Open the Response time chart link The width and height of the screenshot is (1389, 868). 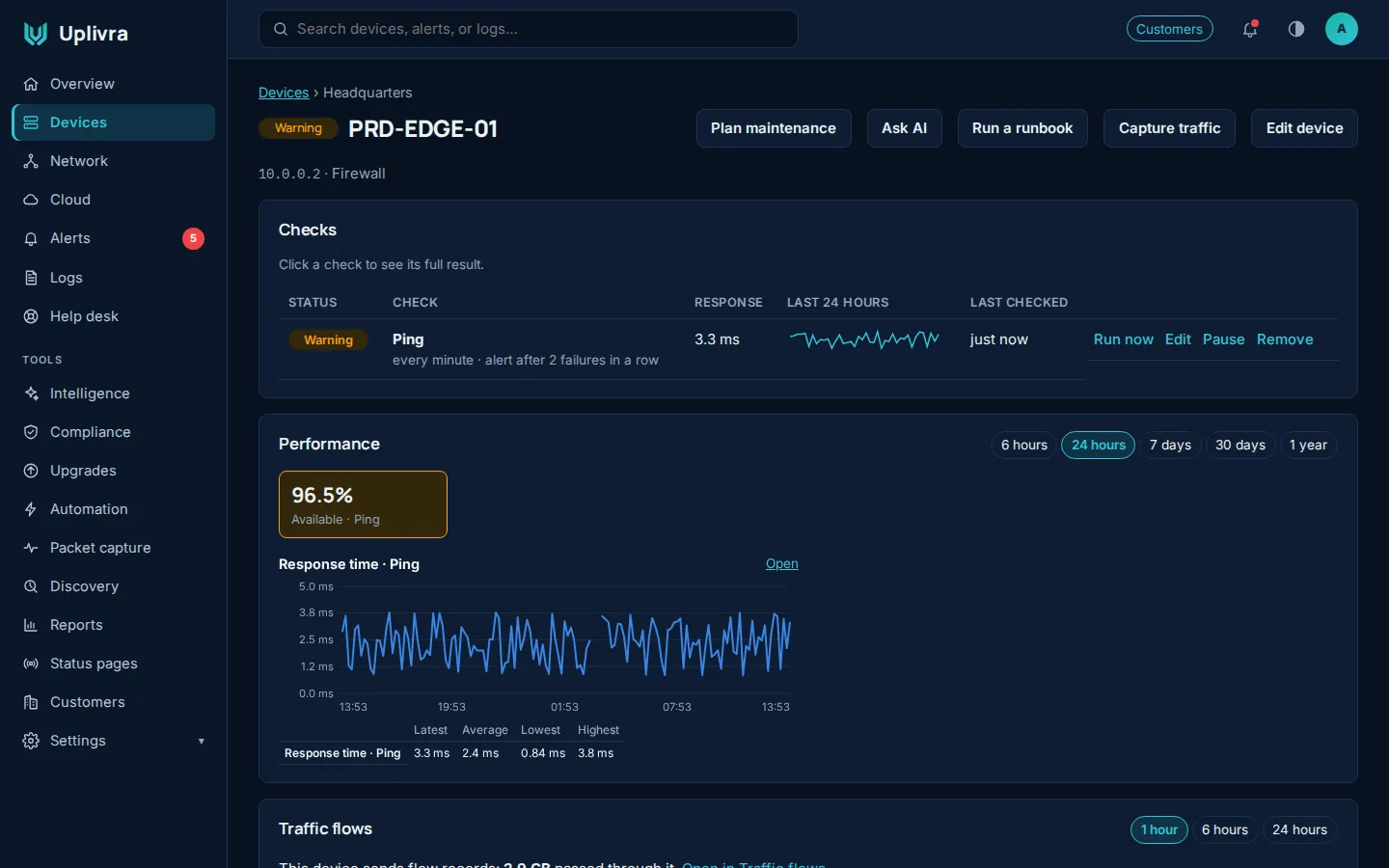pyautogui.click(x=782, y=564)
